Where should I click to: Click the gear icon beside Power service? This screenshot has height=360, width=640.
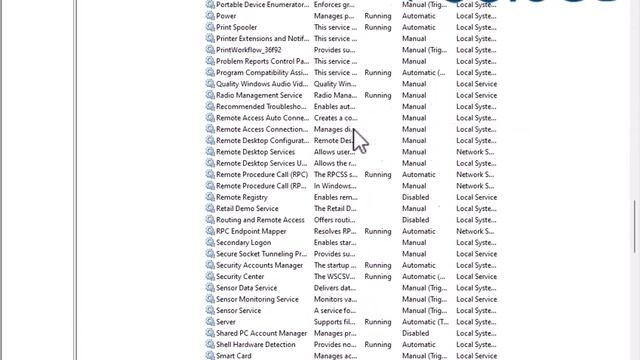point(210,16)
